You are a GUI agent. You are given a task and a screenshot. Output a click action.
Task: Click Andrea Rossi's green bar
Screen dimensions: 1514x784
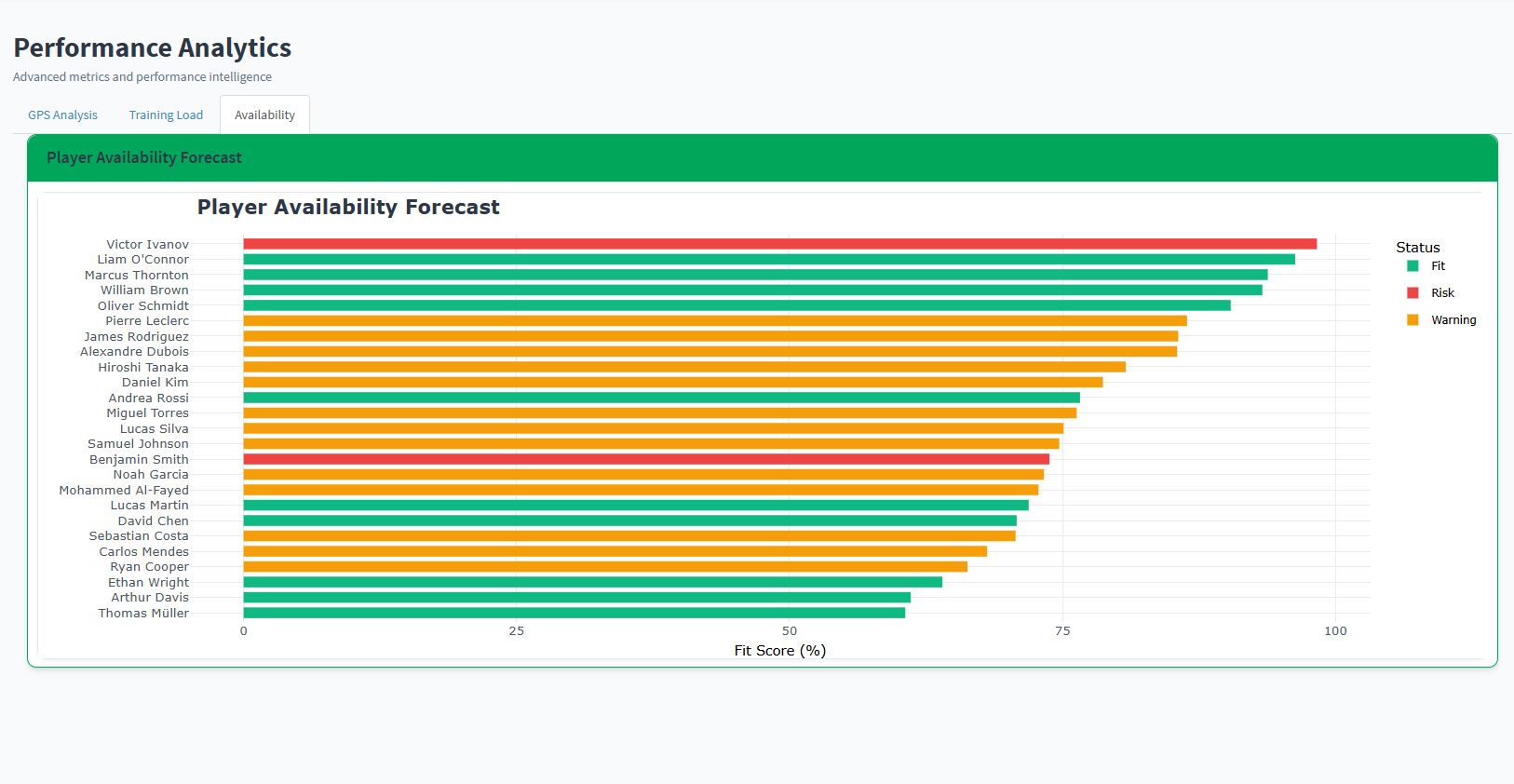(x=661, y=398)
